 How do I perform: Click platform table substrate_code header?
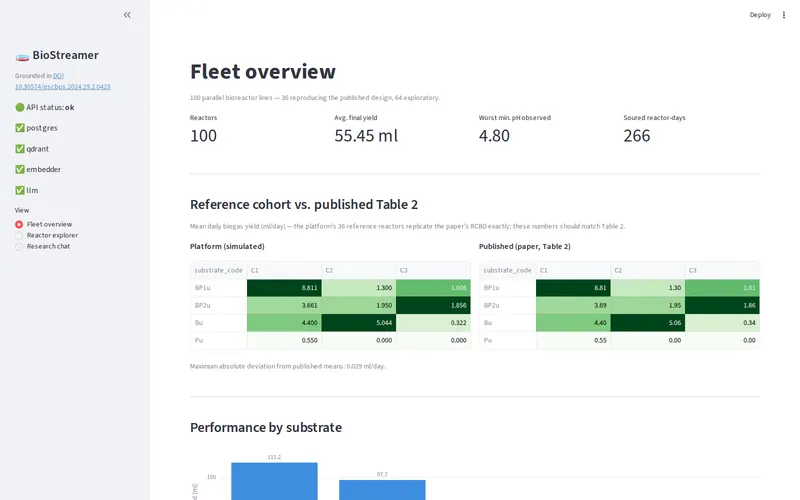[x=218, y=270]
